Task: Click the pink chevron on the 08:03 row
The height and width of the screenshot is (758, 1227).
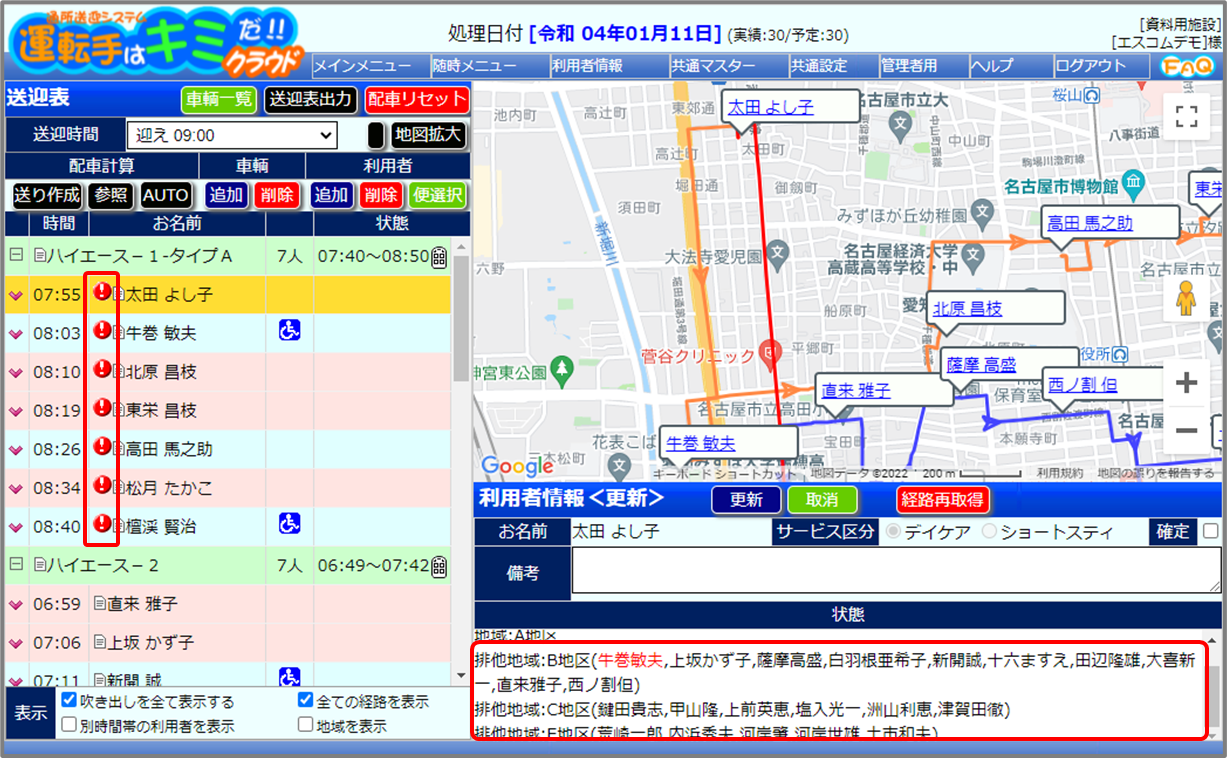Action: [x=15, y=334]
